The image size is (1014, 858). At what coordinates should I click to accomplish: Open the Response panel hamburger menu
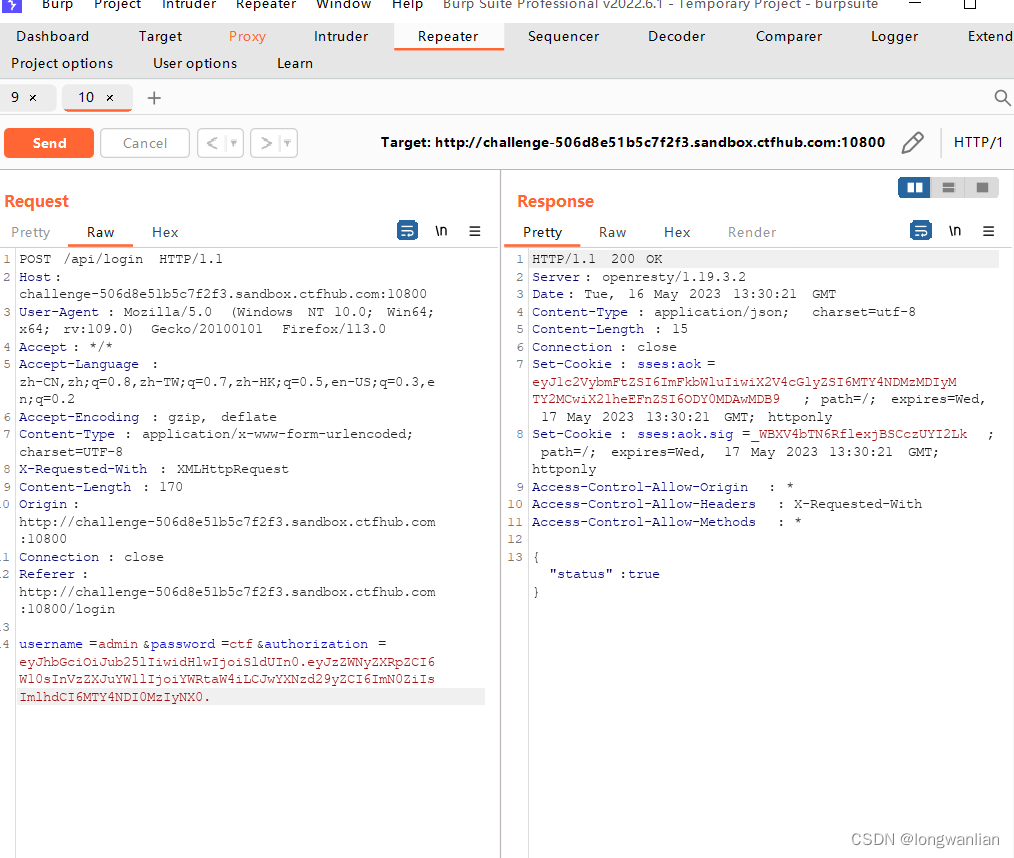(x=989, y=230)
